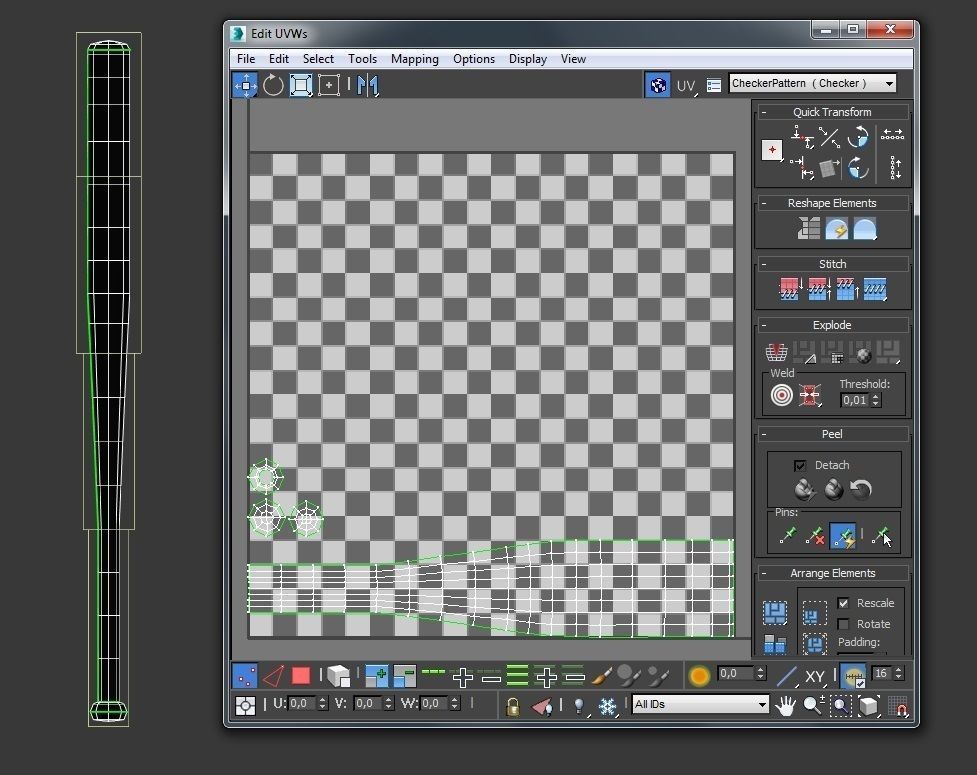
Task: Click the Pin Selected icon
Action: (x=788, y=536)
